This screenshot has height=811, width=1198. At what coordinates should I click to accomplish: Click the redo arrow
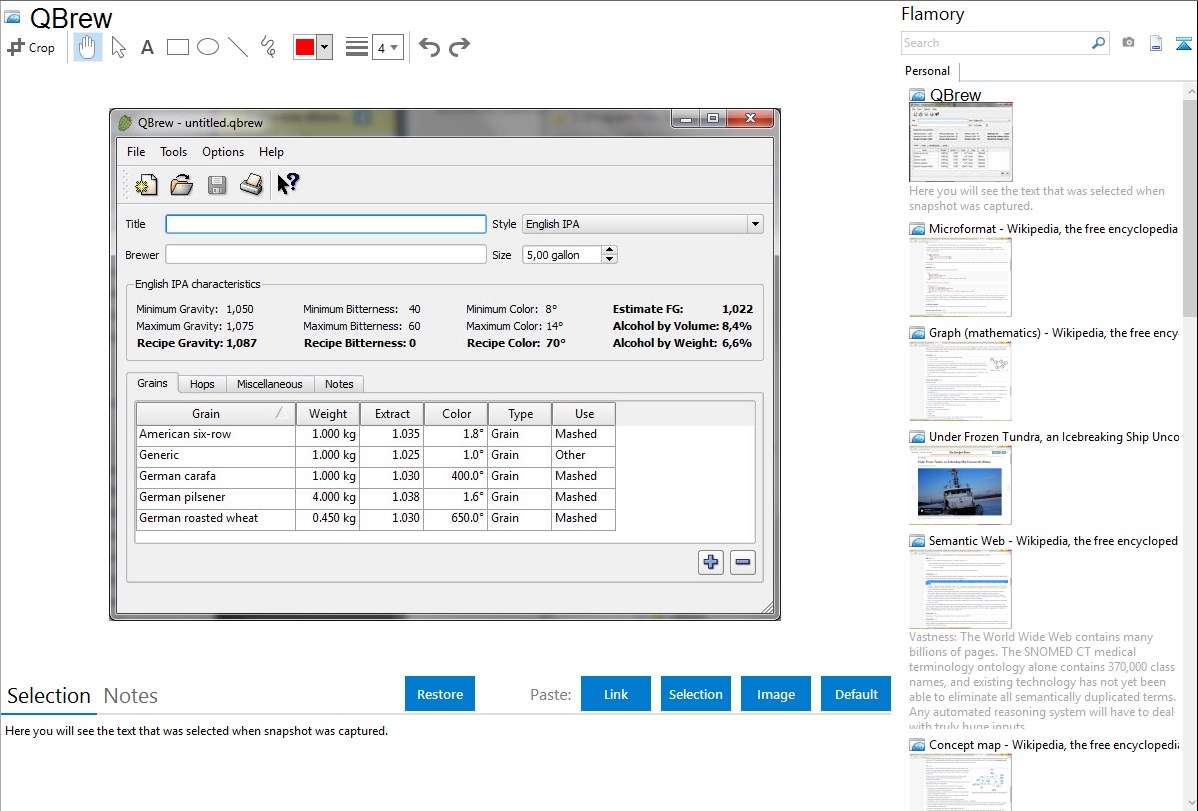click(460, 47)
